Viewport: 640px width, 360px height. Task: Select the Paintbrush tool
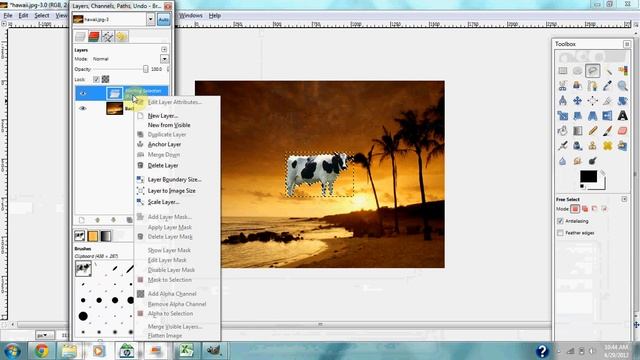click(608, 131)
